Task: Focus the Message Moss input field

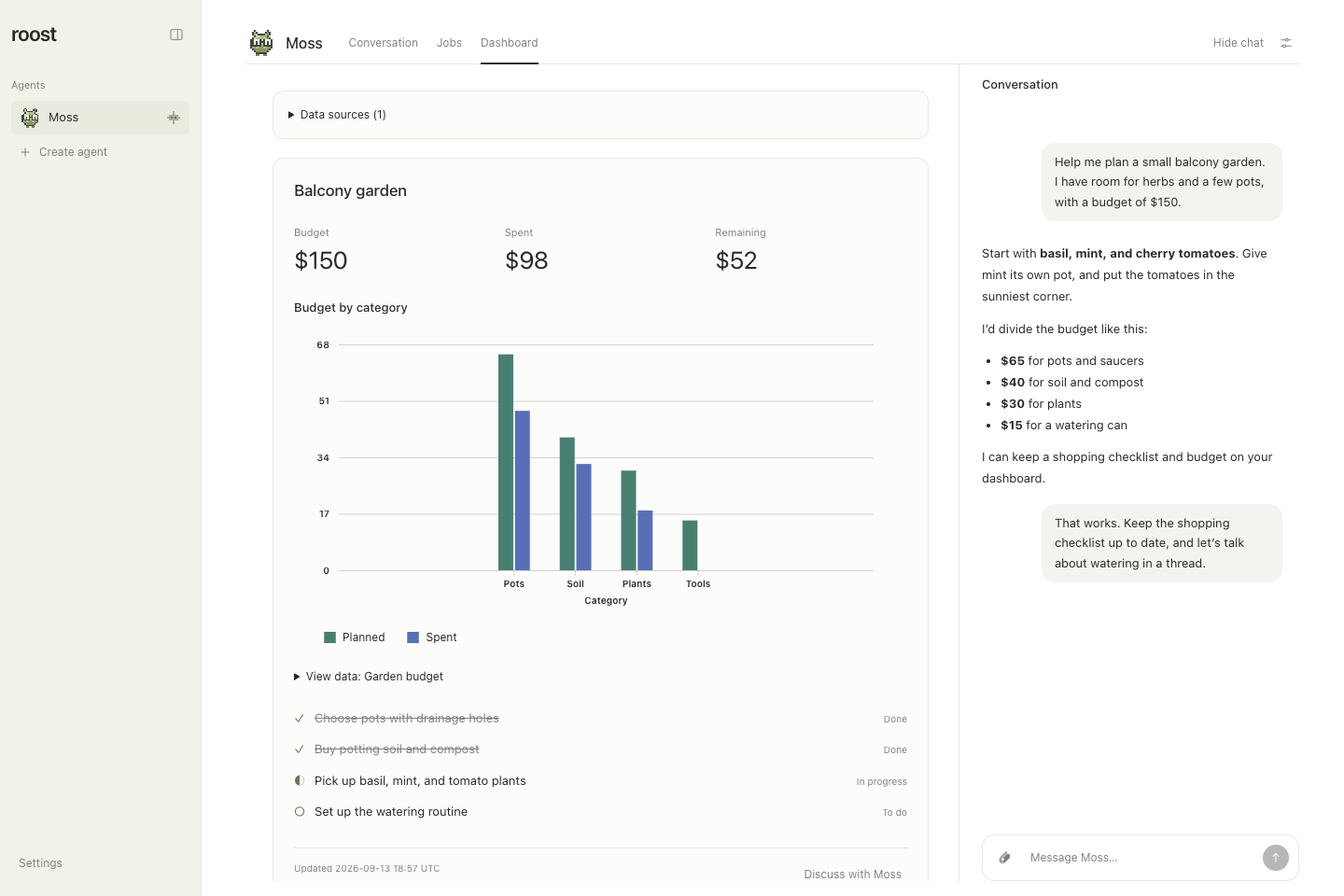Action: pyautogui.click(x=1141, y=858)
